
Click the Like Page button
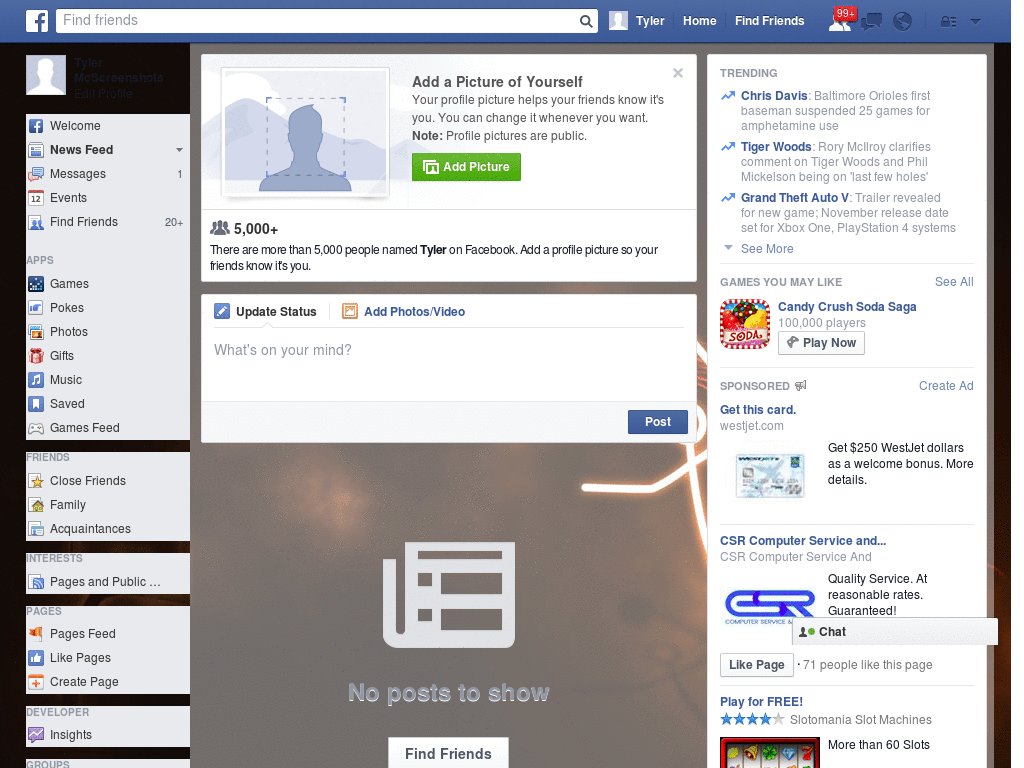point(756,665)
